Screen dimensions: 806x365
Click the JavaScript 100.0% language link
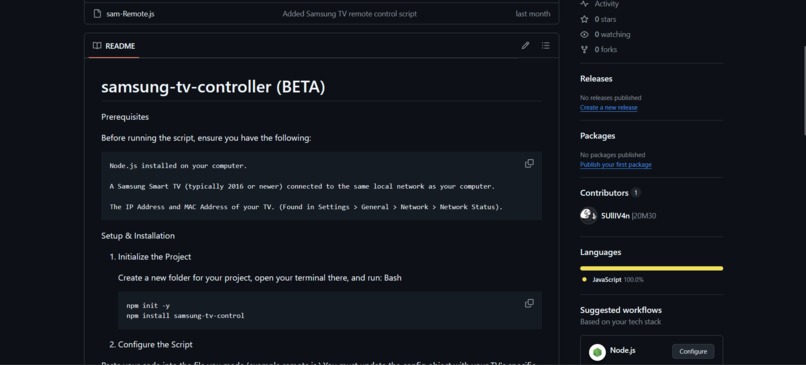tap(618, 280)
